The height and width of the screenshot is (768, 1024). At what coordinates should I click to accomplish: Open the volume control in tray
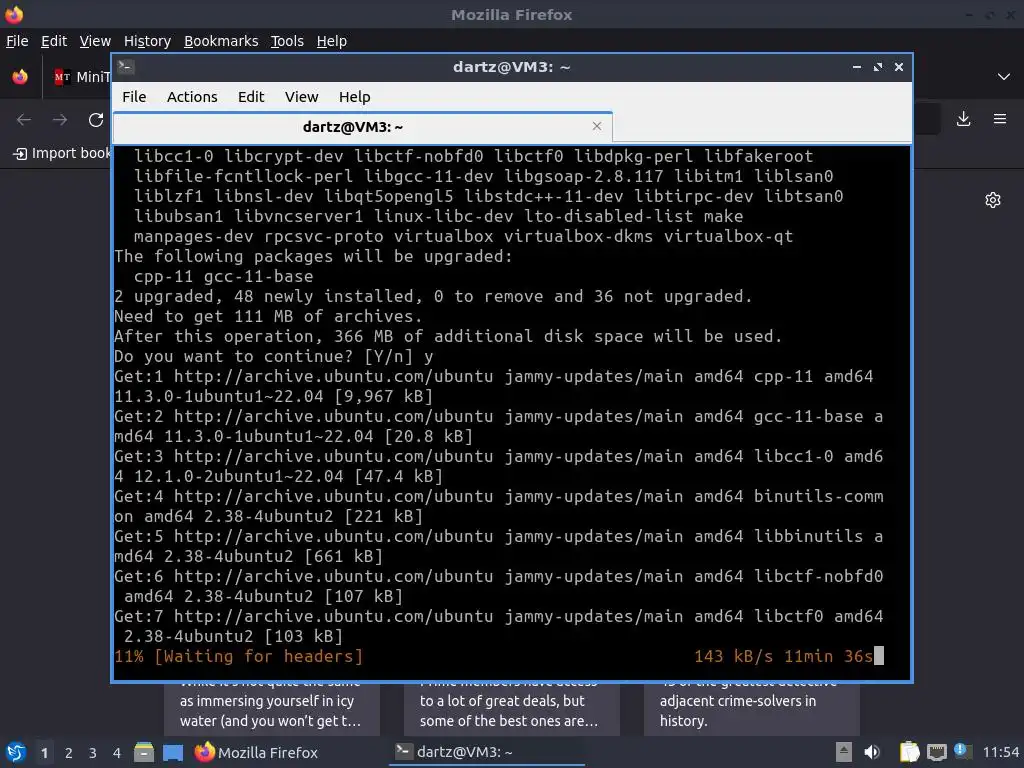tap(871, 752)
